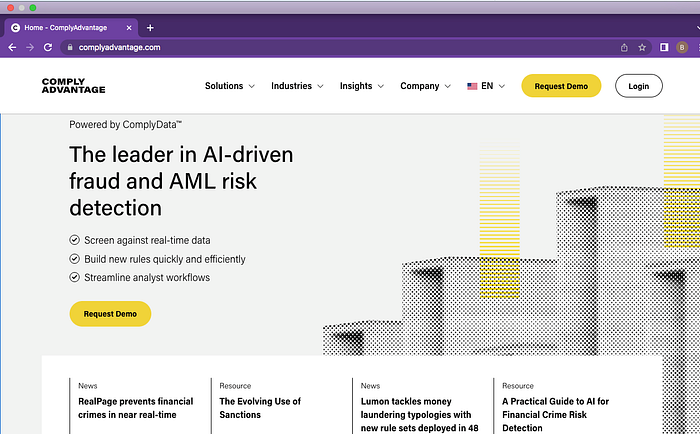
Task: Go back using the browser back arrow
Action: pyautogui.click(x=12, y=47)
